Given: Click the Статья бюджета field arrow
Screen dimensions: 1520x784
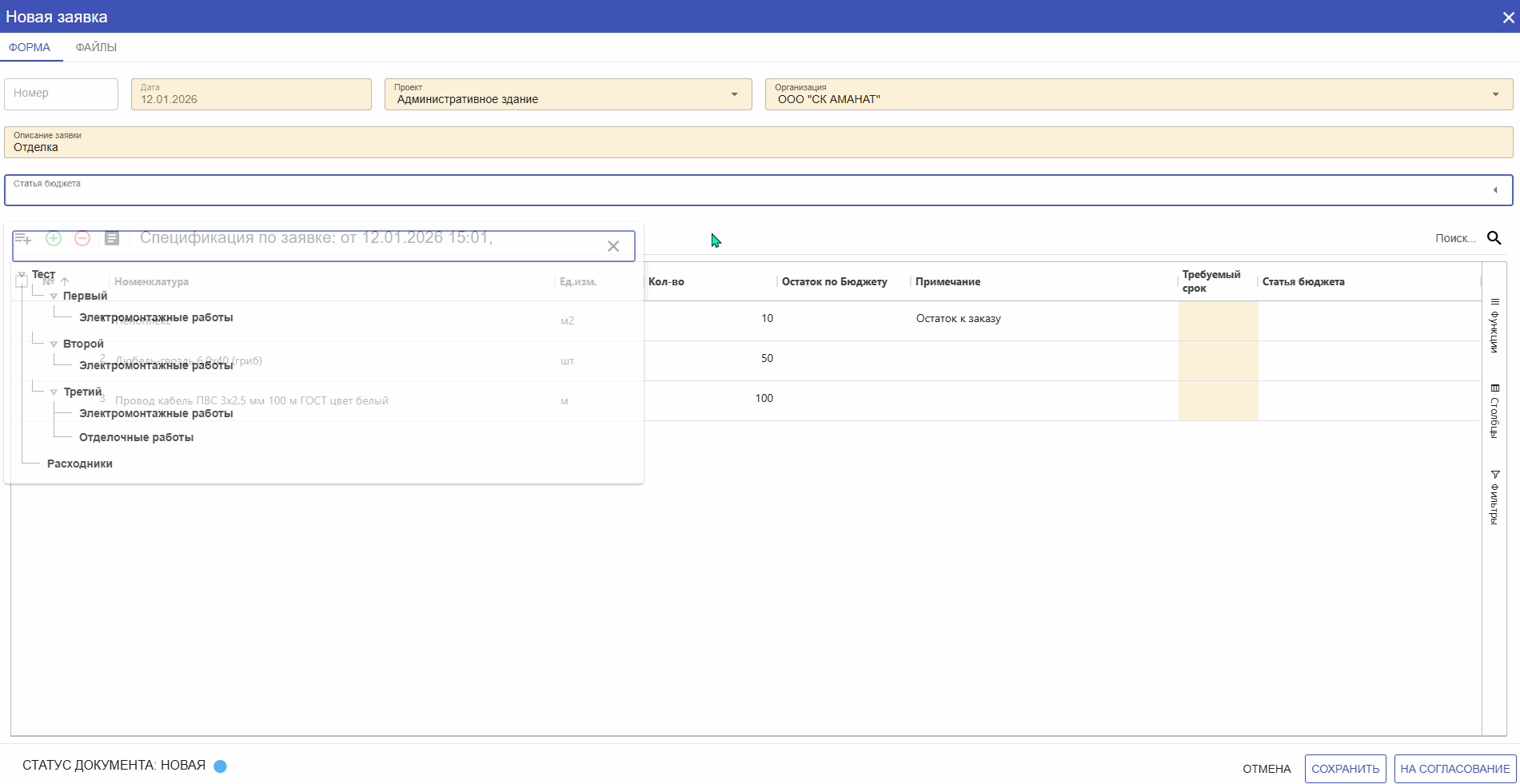Looking at the screenshot, I should [x=1495, y=190].
